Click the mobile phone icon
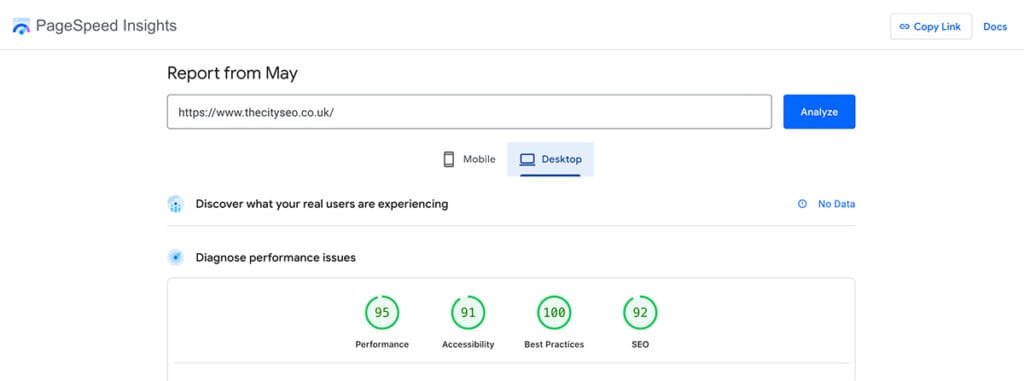 point(449,159)
